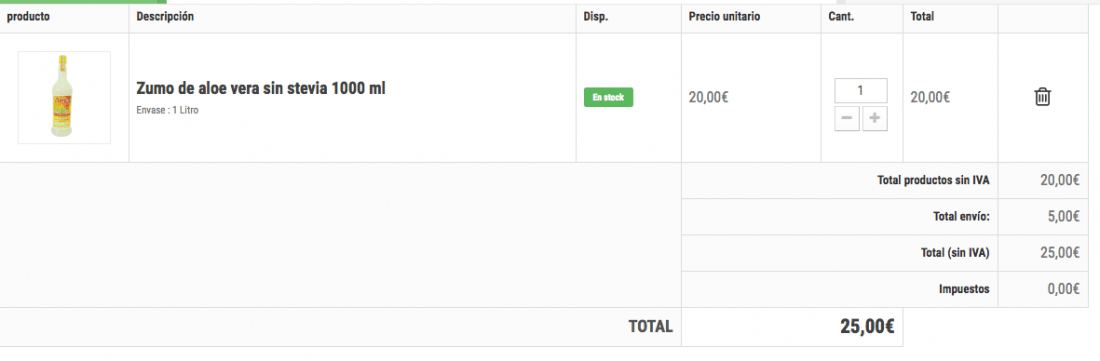Click the Impuestos label
Viewport: 1100px width, 361px height.
[964, 289]
